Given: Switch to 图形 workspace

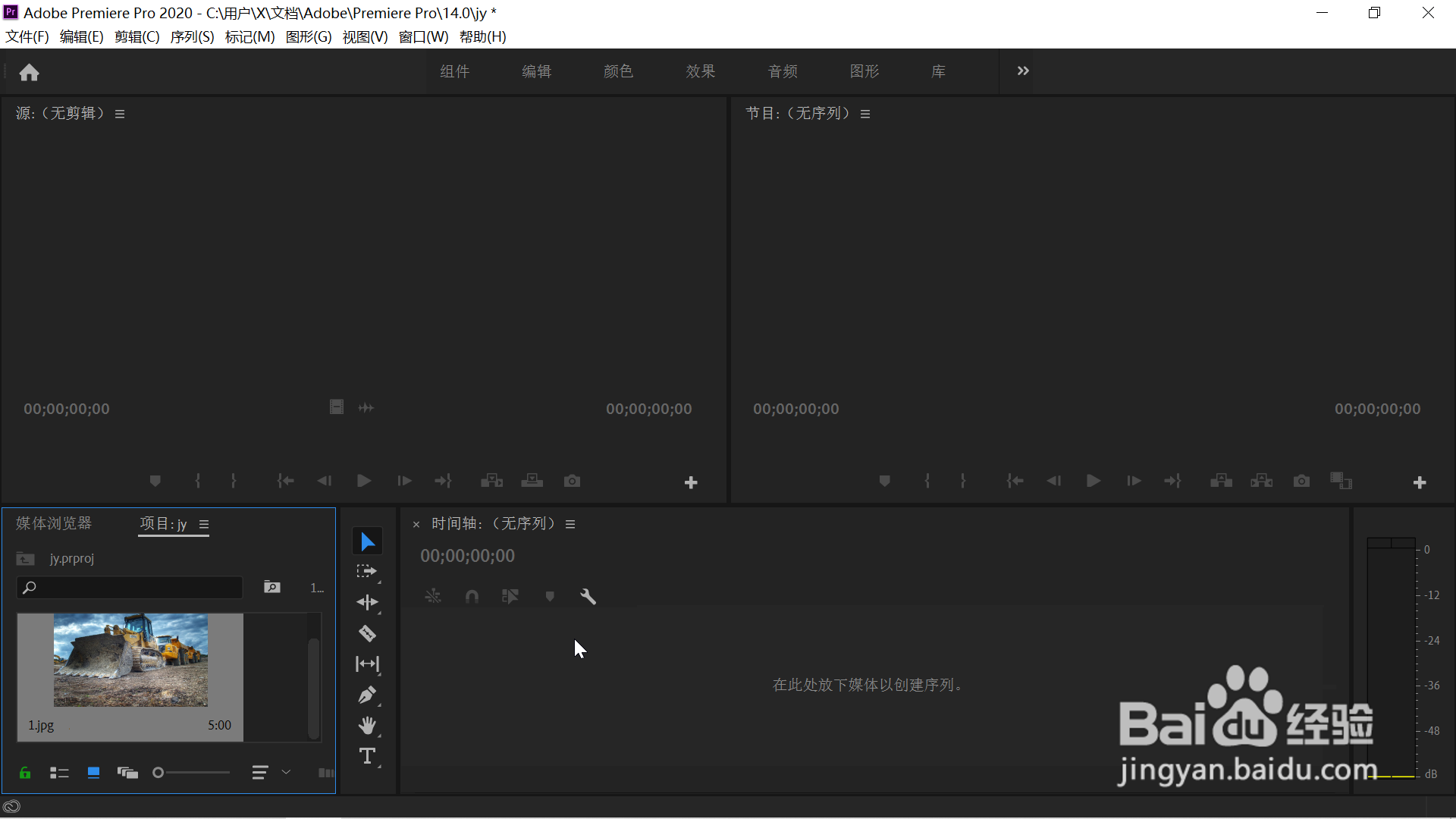Looking at the screenshot, I should pos(864,71).
